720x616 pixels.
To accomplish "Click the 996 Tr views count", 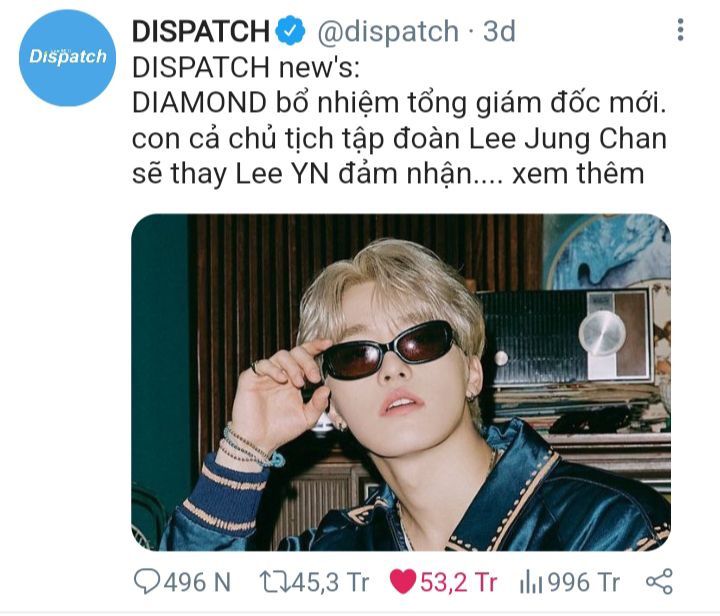I will [x=583, y=582].
